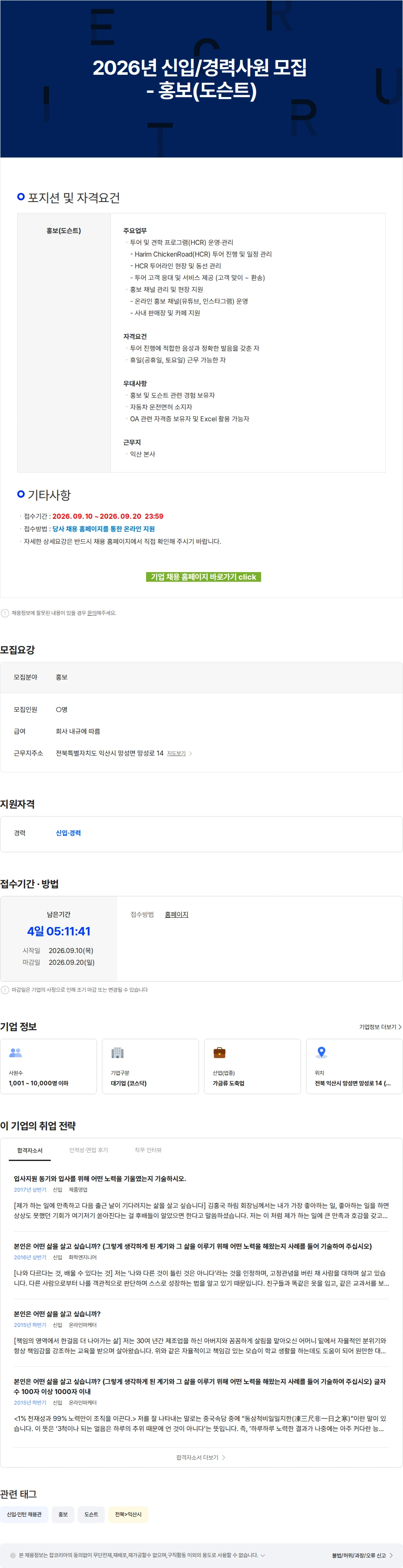Click the address '전북특별자치도 익산시 망성면 망성로 14'
The image size is (403, 1568).
point(110,754)
